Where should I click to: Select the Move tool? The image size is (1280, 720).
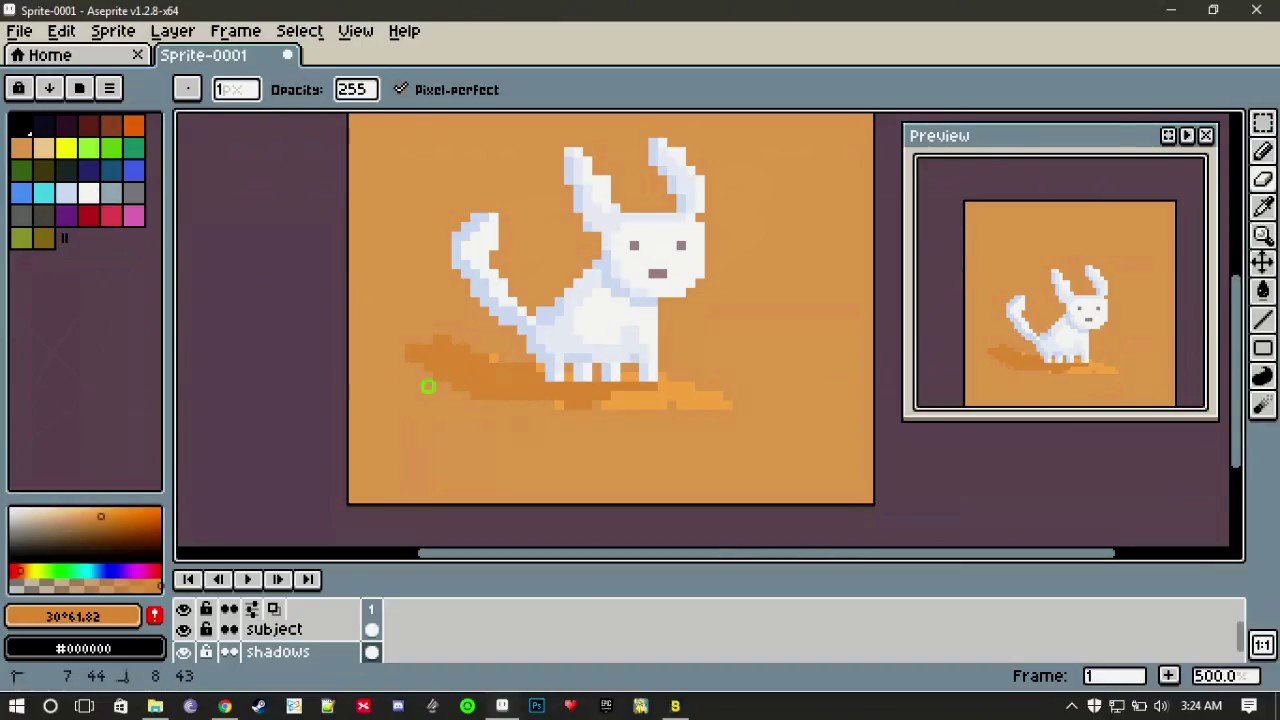click(x=1262, y=263)
